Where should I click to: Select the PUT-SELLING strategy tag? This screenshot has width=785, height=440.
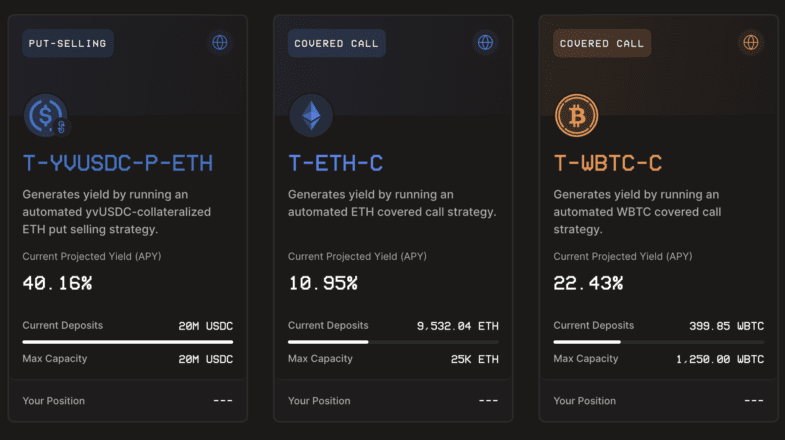(x=68, y=43)
